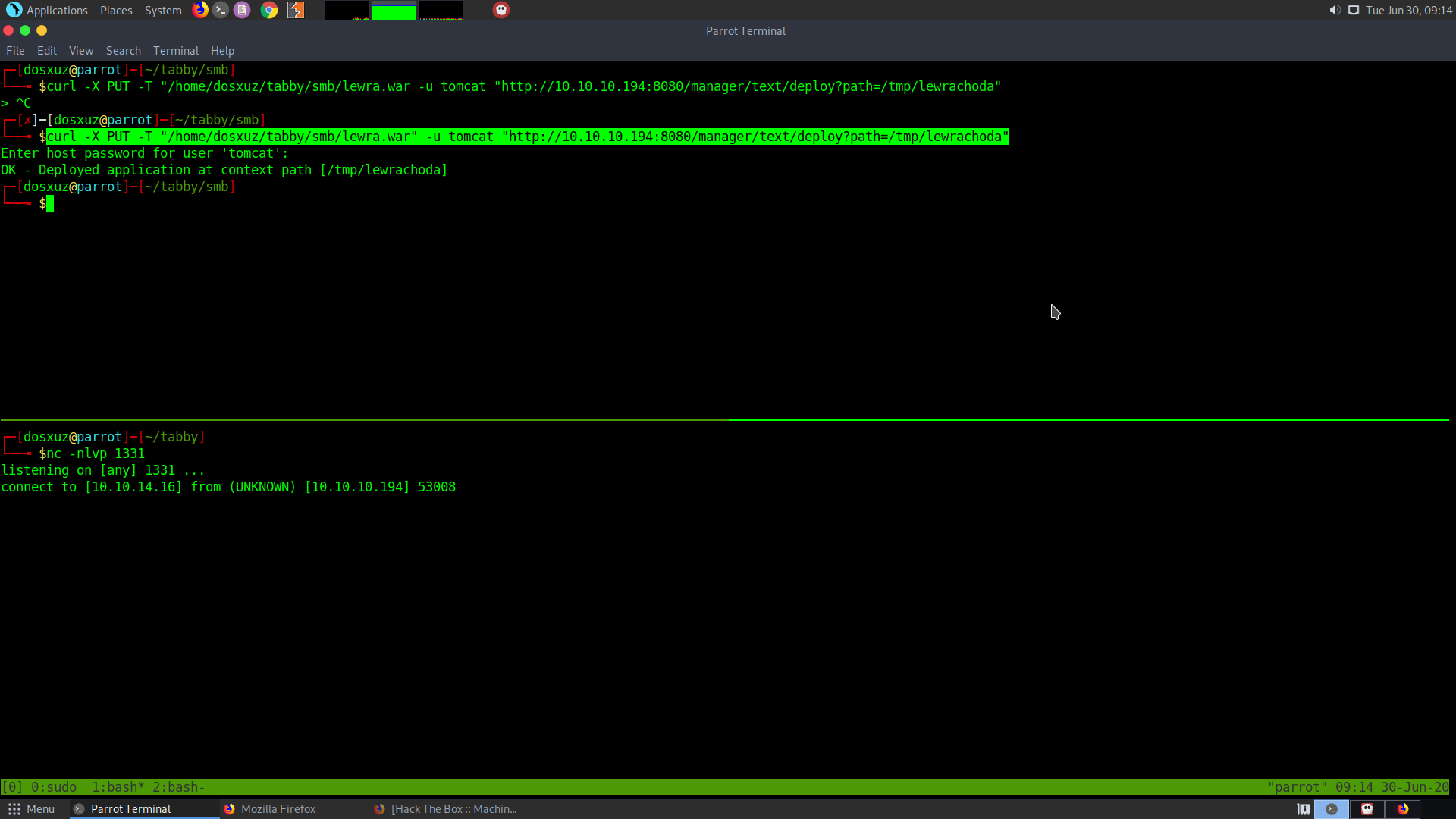This screenshot has width=1456, height=819.
Task: Click the green memory monitor graph
Action: point(393,11)
